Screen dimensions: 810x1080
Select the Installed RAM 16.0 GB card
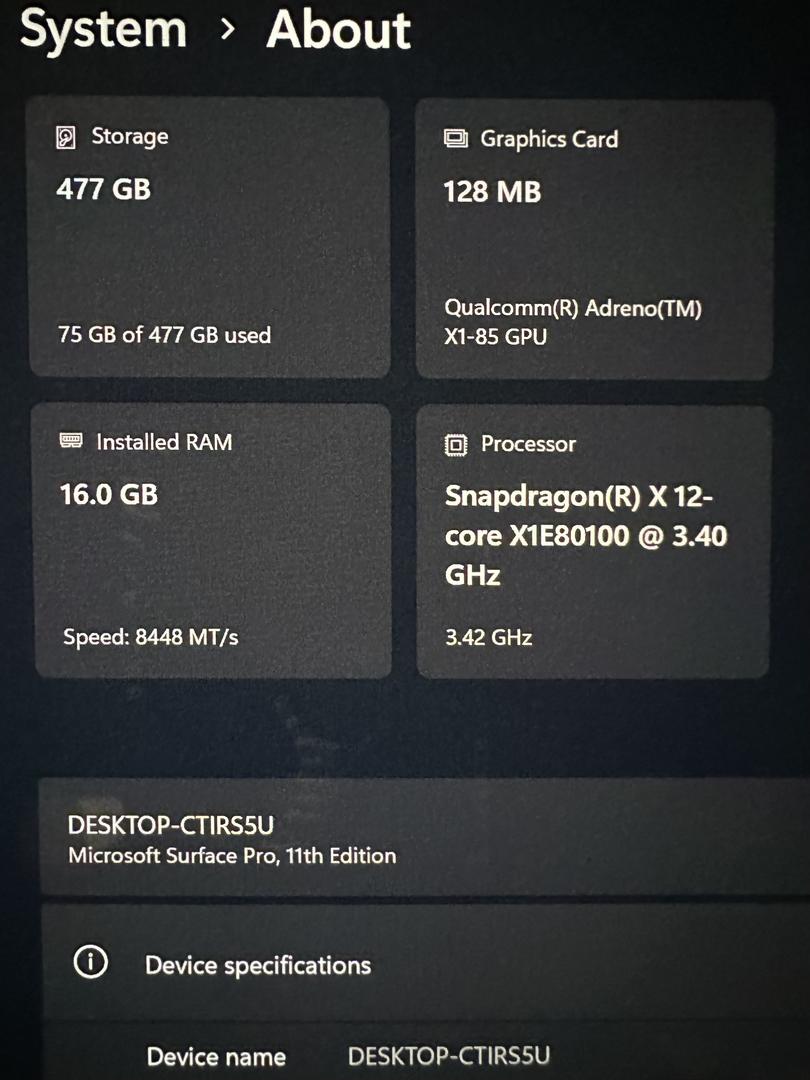coord(213,541)
